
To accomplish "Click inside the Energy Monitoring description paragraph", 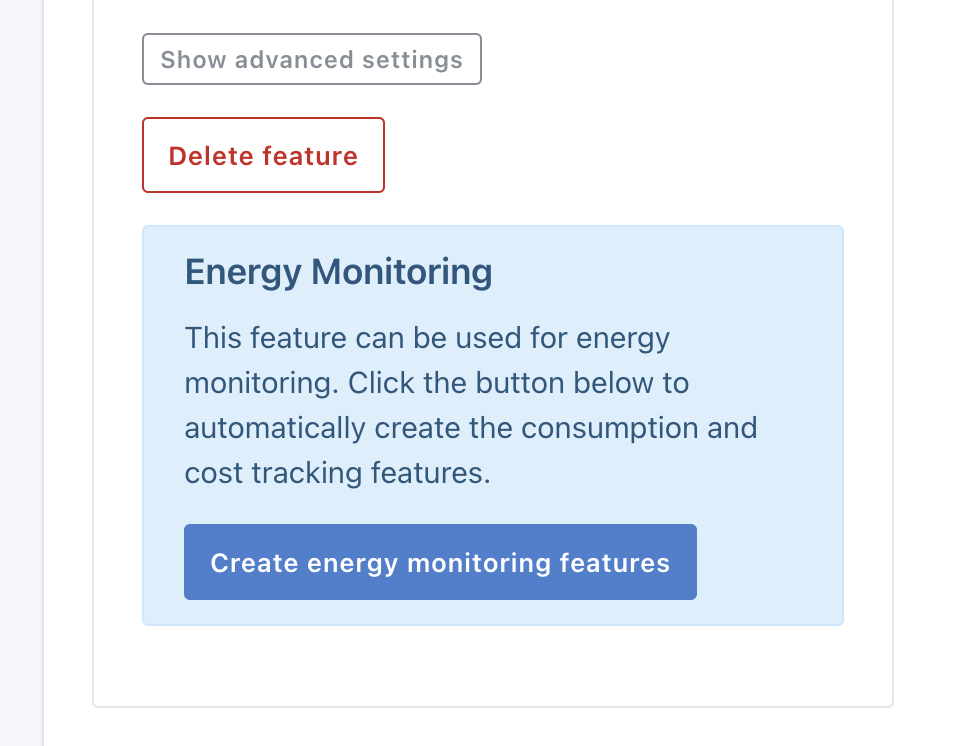I will point(470,405).
